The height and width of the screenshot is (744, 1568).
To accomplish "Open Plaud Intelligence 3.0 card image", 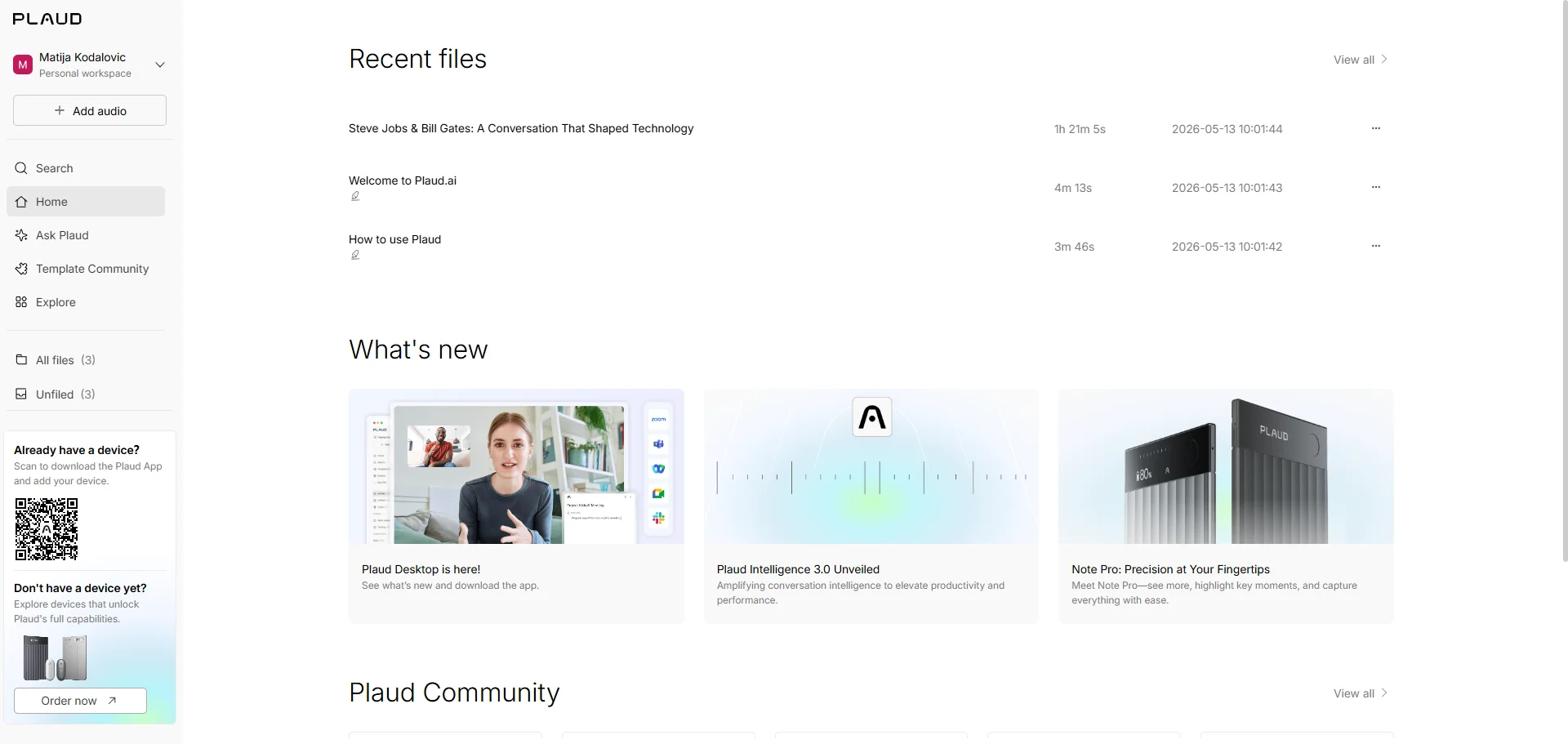I will pyautogui.click(x=871, y=466).
